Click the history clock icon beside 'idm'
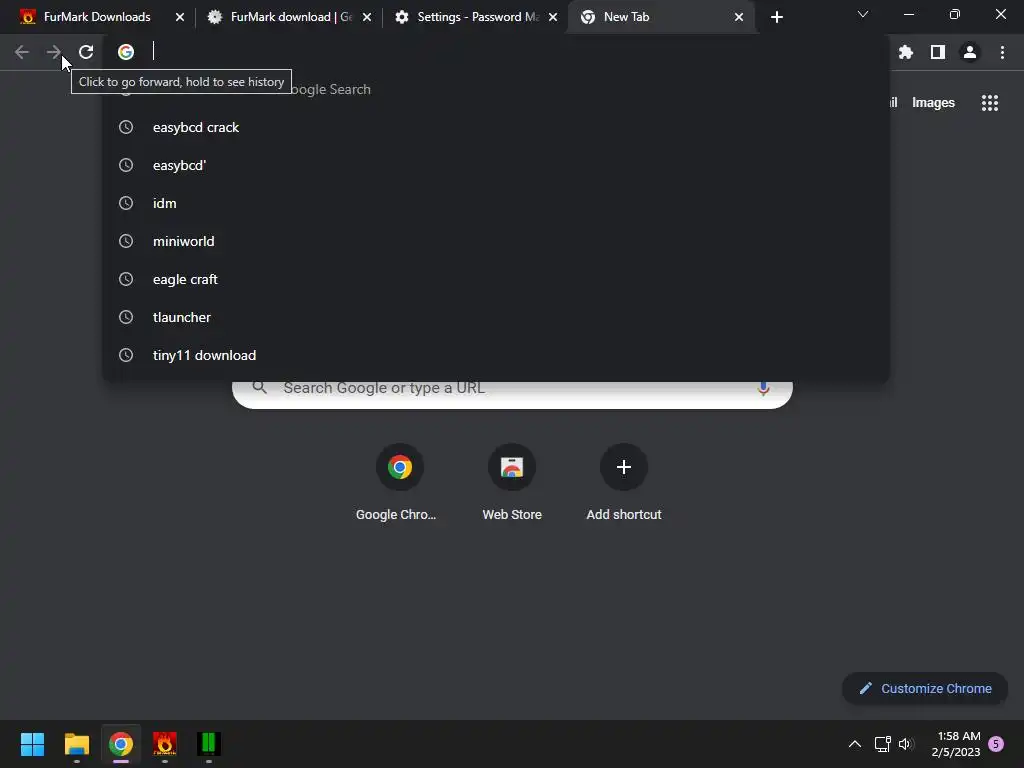The image size is (1024, 768). point(126,203)
